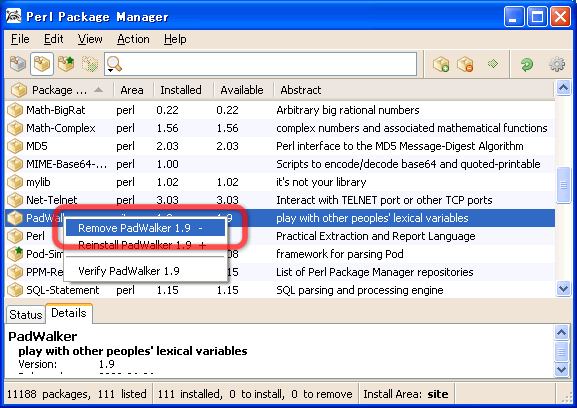This screenshot has height=408, width=577.
Task: Switch to the Status tab
Action: [x=25, y=315]
